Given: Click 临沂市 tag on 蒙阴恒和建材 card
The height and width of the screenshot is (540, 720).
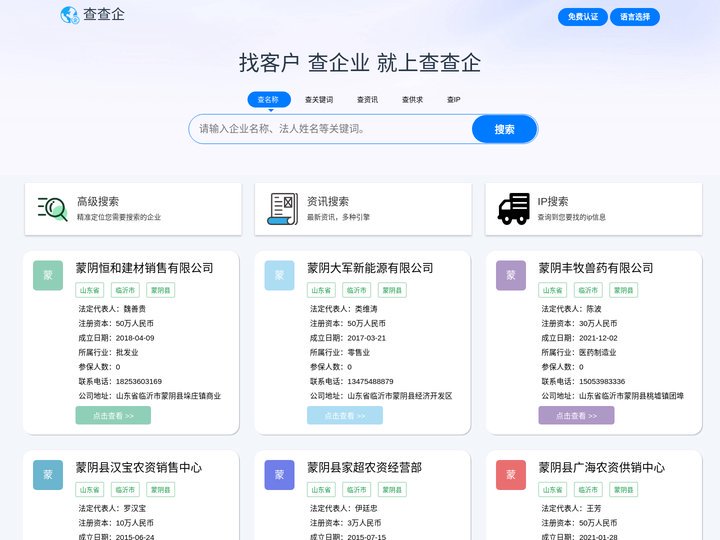Looking at the screenshot, I should 125,290.
